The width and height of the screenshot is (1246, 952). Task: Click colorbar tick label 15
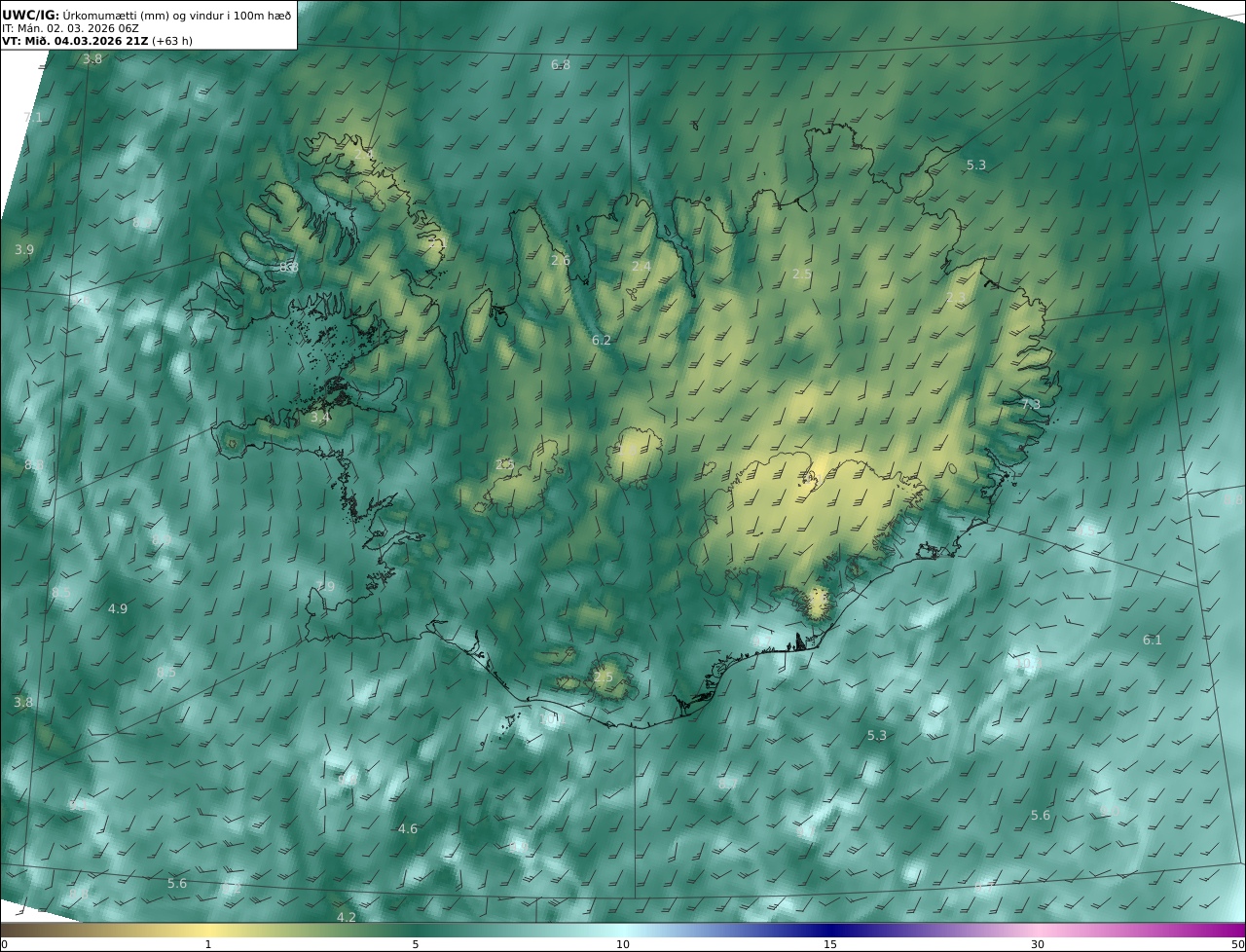[x=830, y=945]
